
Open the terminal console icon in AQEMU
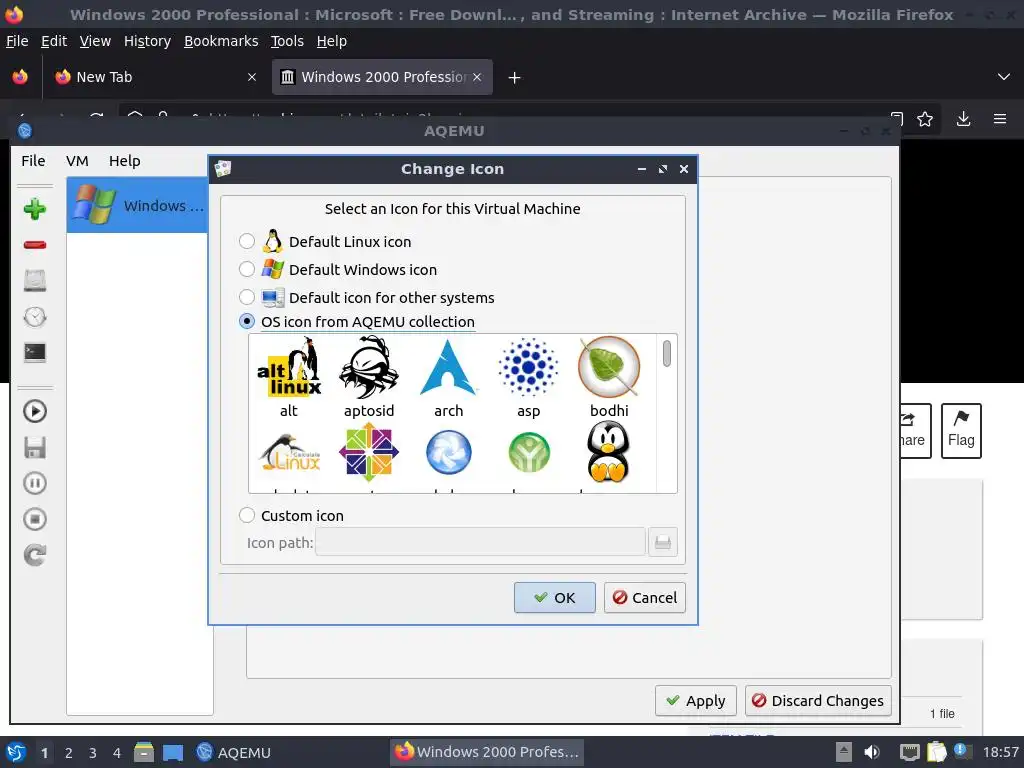pyautogui.click(x=35, y=353)
